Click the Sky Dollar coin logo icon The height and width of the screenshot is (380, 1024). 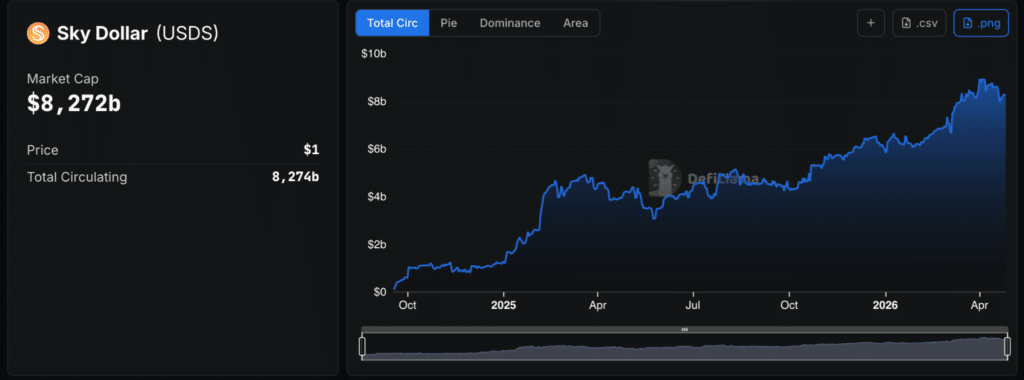[38, 33]
